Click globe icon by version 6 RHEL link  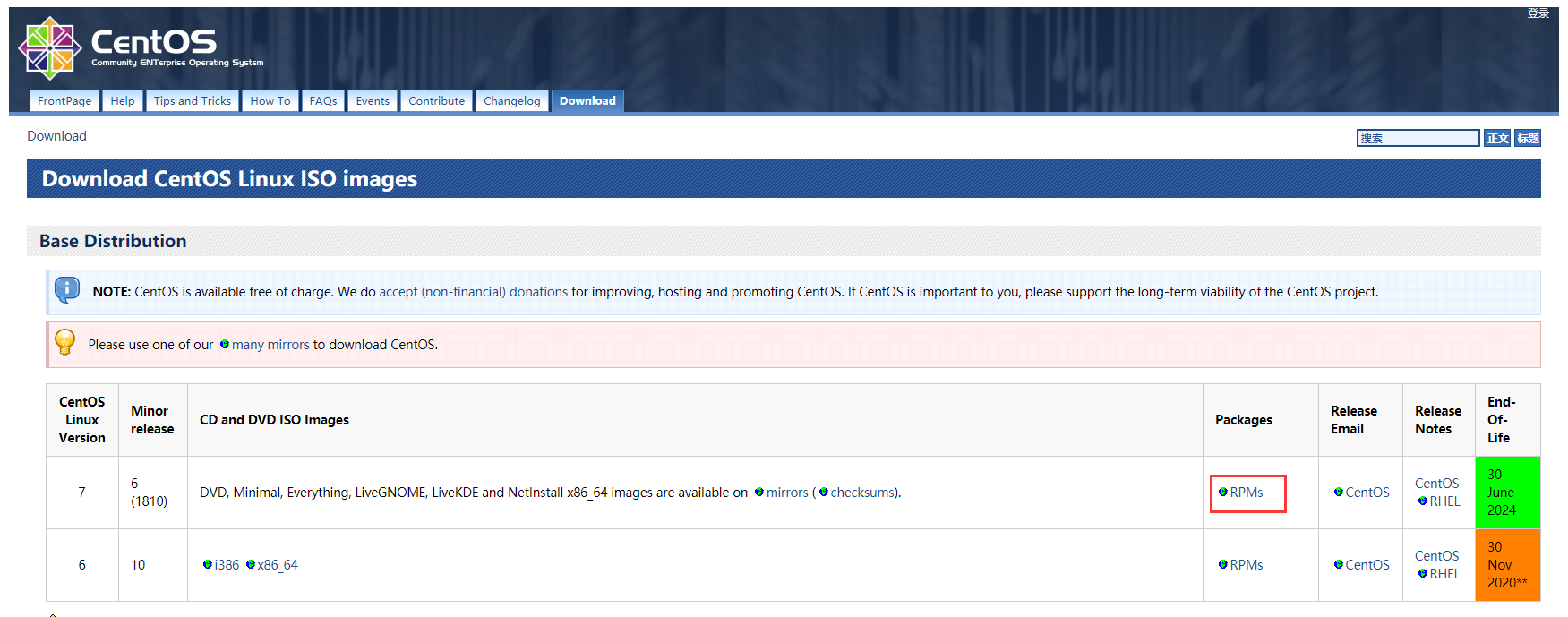1423,573
